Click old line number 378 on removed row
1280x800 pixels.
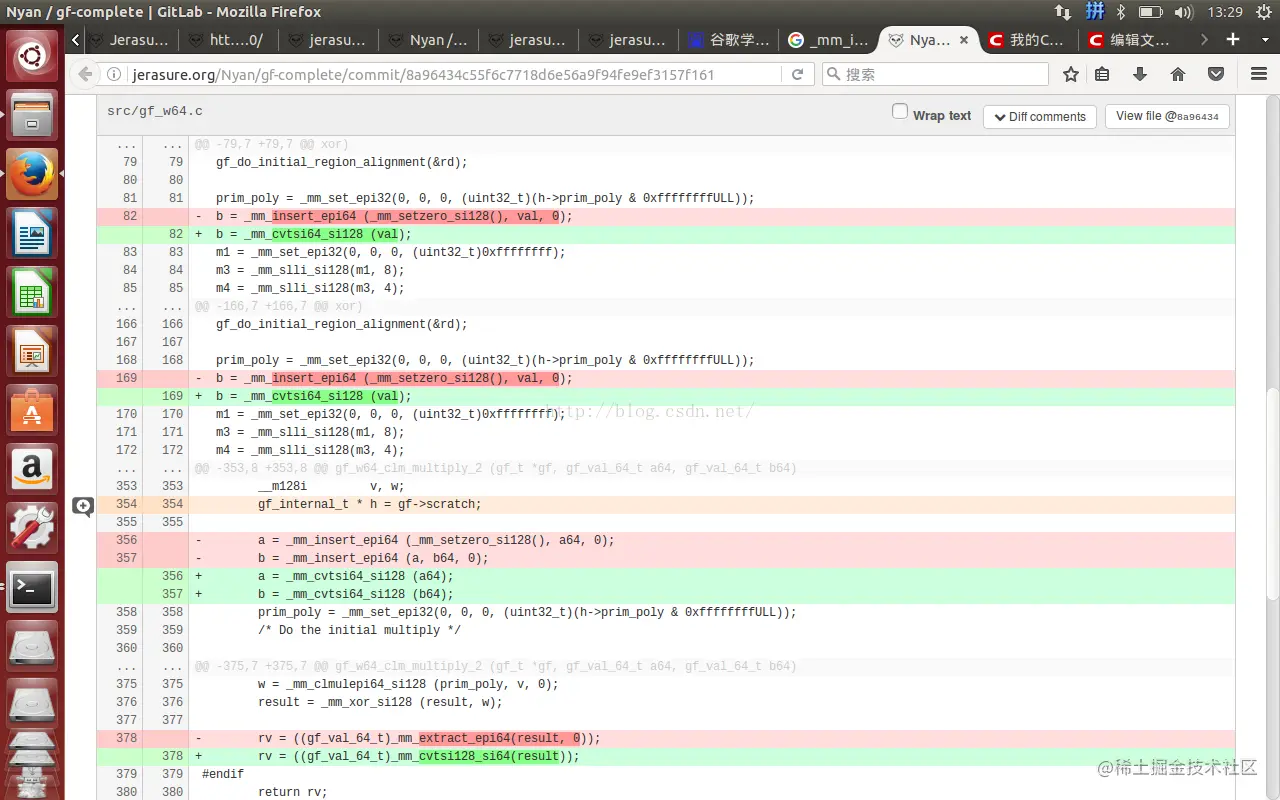click(x=126, y=738)
